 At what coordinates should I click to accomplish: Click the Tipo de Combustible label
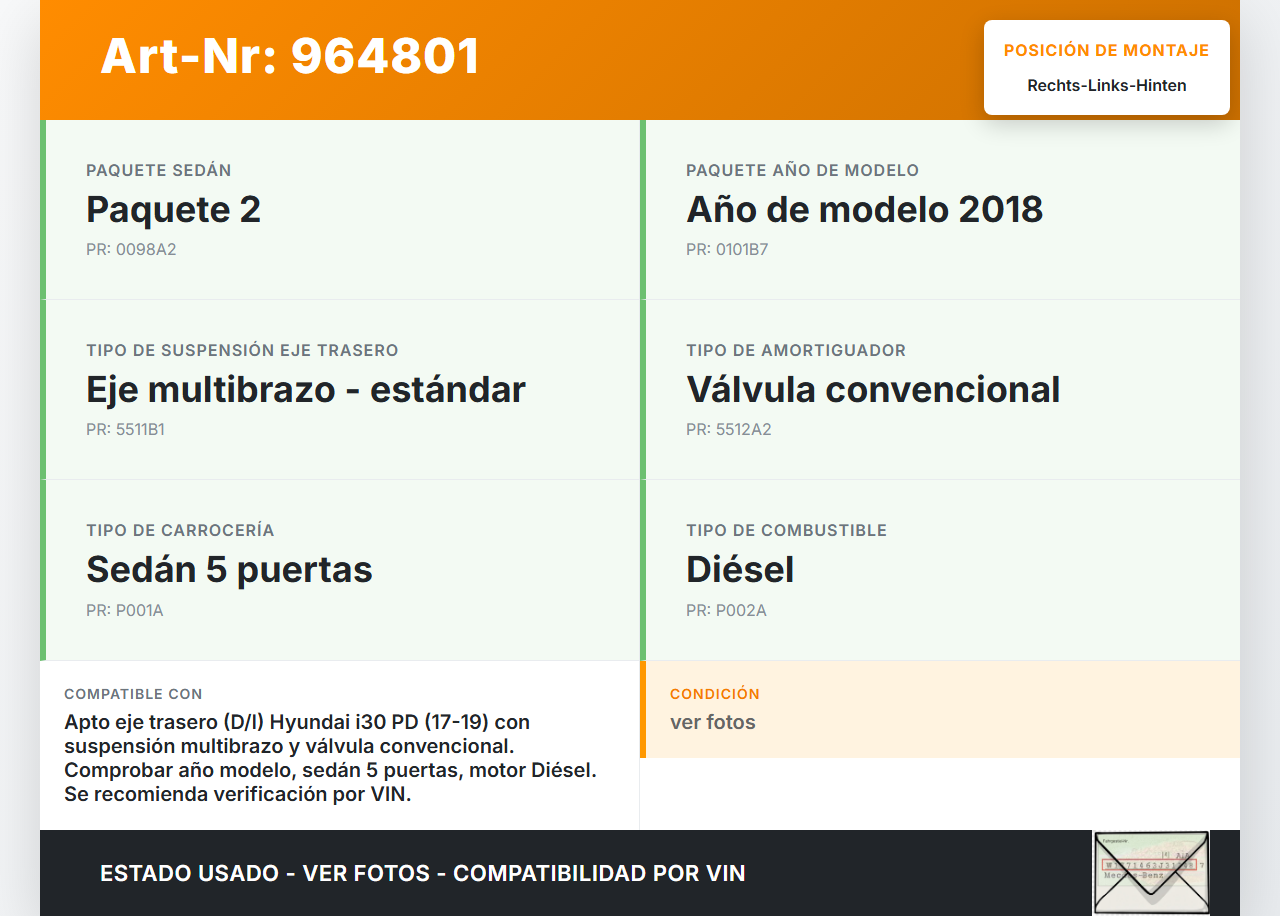[x=786, y=531]
